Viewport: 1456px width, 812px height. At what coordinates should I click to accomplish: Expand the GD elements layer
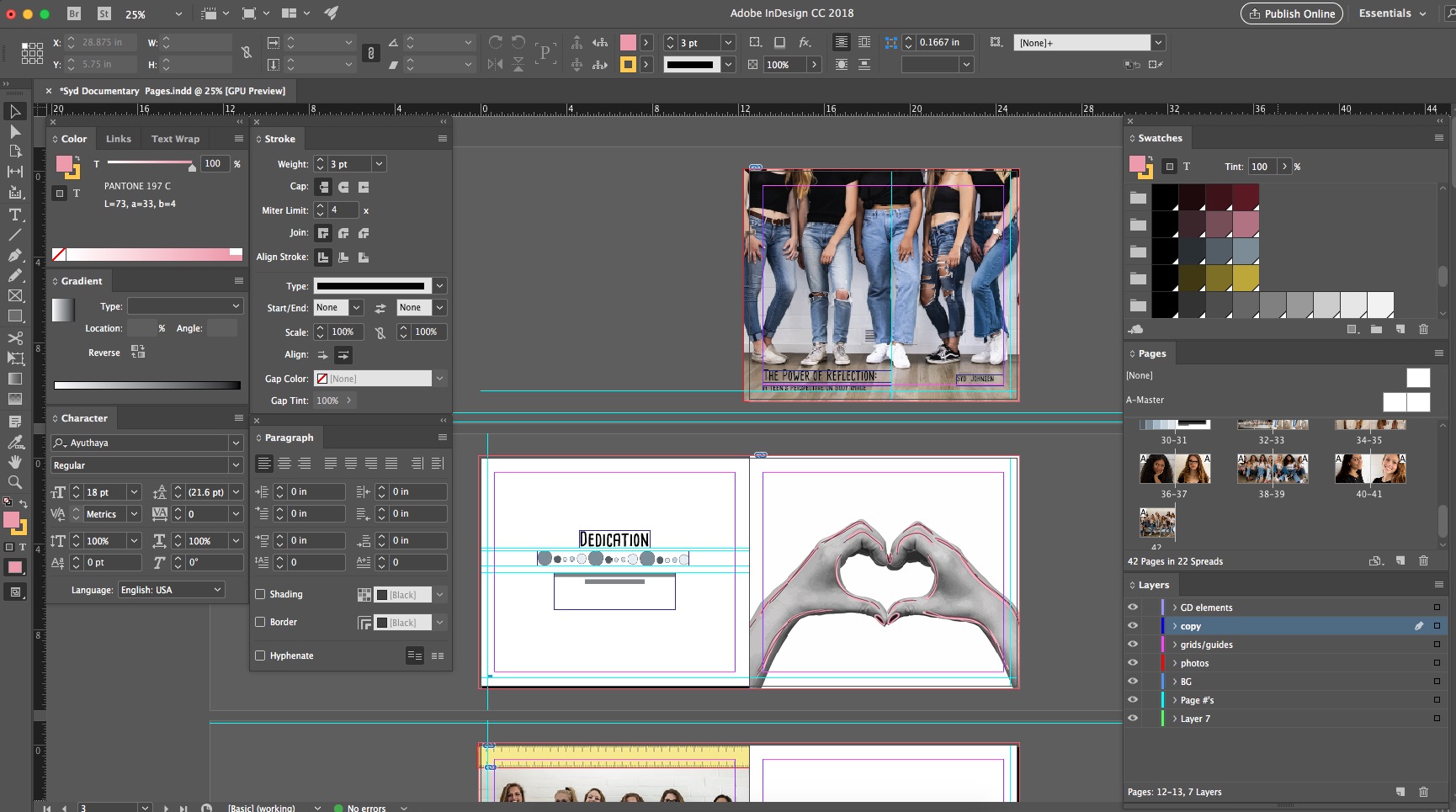pos(1175,608)
